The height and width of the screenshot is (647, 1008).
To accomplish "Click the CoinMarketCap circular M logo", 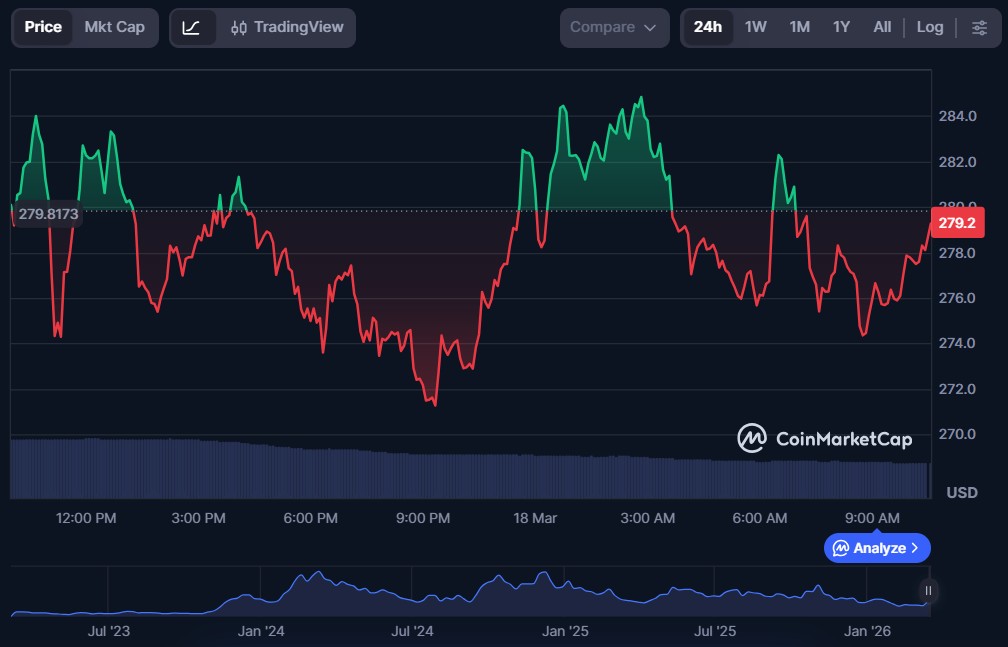I will click(x=751, y=438).
